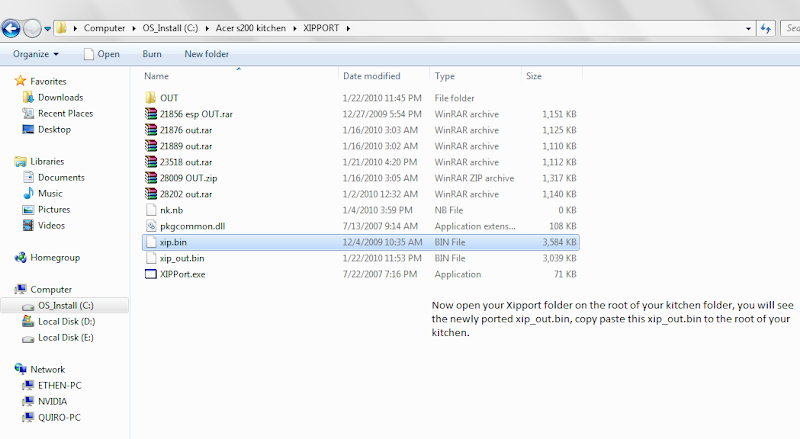Select pkgcommon.dll file icon
Screen dimensions: 800x439
coord(151,226)
